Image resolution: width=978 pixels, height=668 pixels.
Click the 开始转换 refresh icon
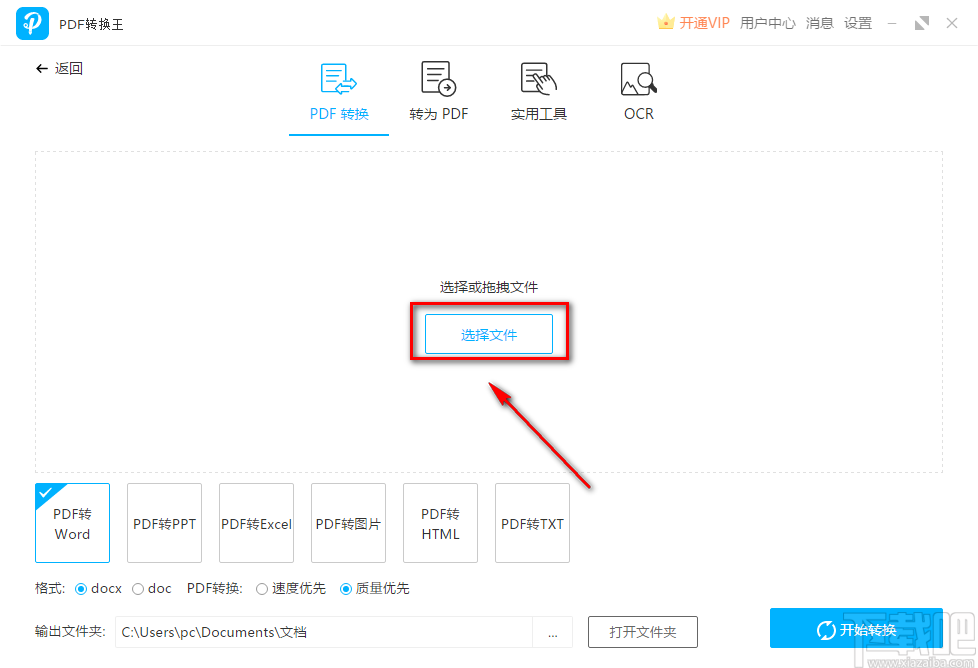(826, 629)
